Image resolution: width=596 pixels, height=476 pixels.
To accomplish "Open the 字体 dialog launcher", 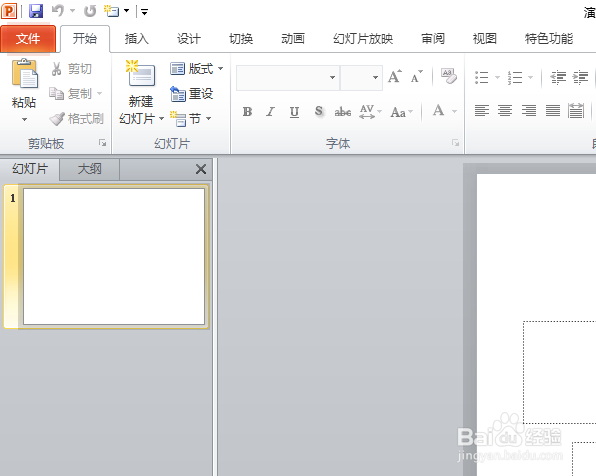I will point(455,143).
